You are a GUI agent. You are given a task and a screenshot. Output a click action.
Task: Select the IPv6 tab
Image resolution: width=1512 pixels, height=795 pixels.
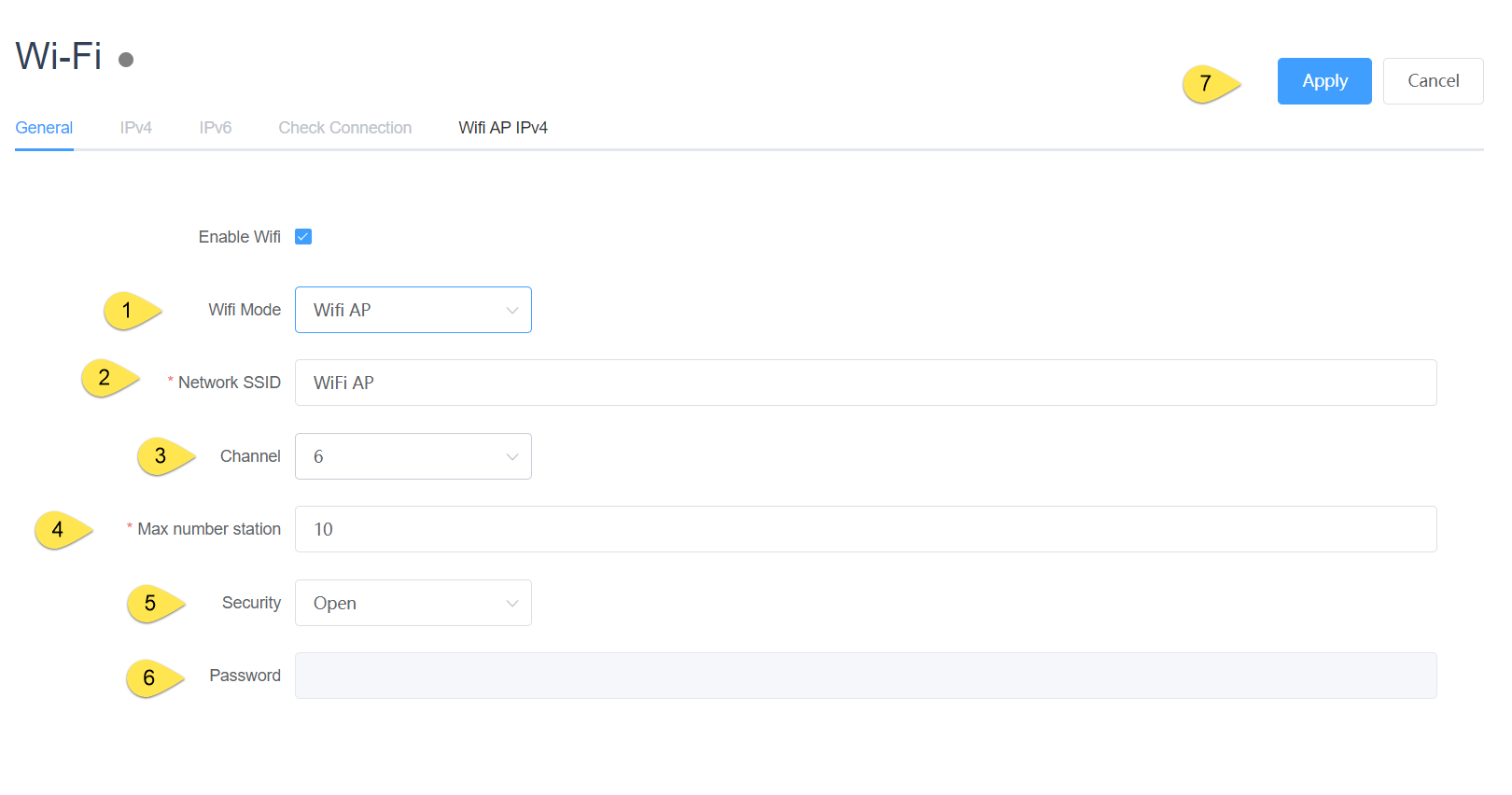point(215,128)
